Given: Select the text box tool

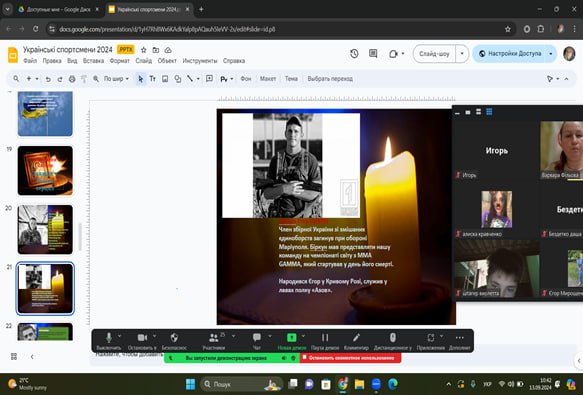Looking at the screenshot, I should coord(152,79).
